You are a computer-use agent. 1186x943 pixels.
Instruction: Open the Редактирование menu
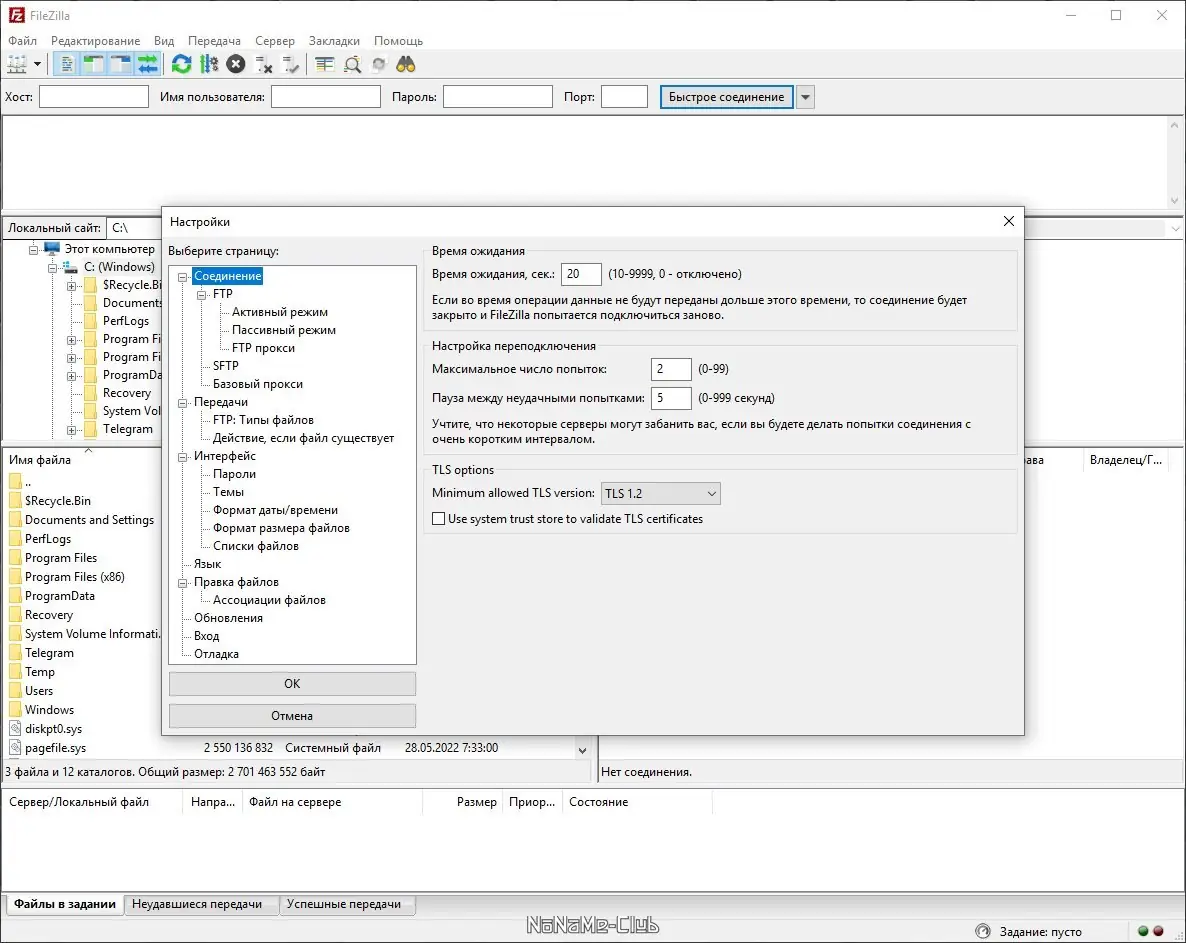tap(95, 41)
